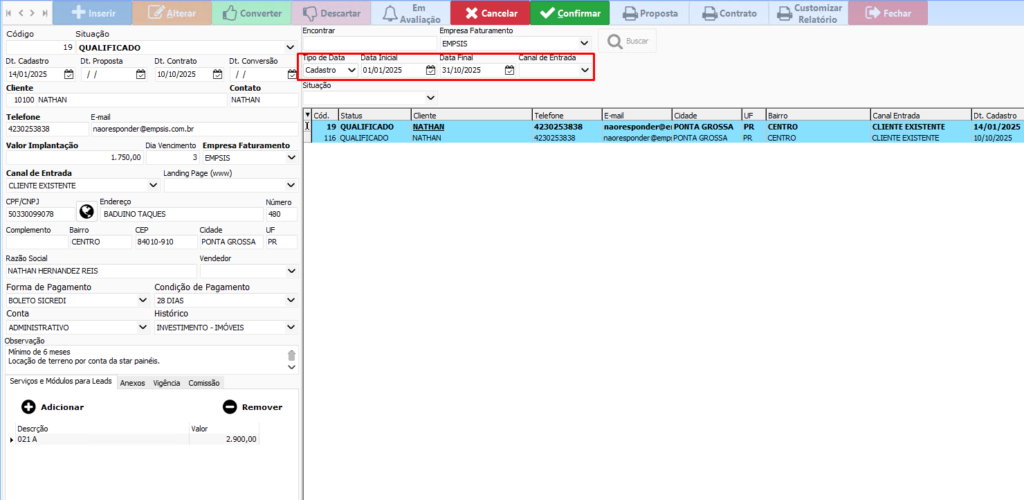Click the globe icon beside CPF/CNPJ
The width and height of the screenshot is (1024, 500).
86,212
